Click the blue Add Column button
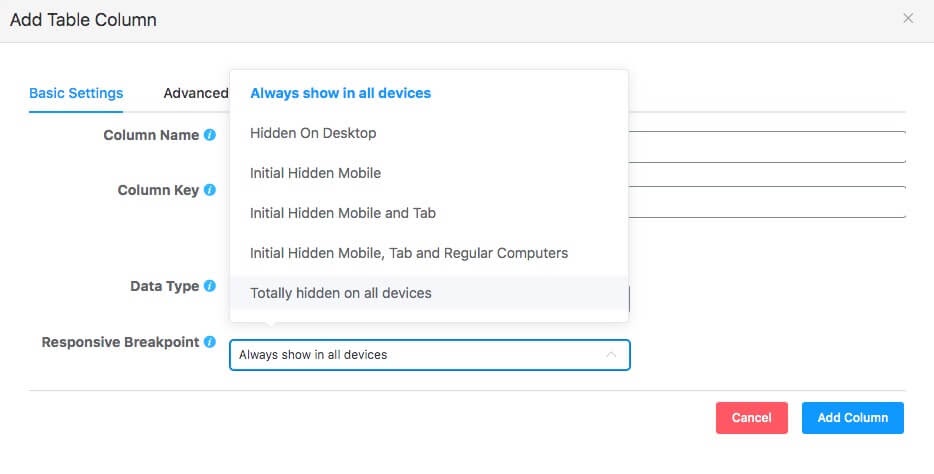The height and width of the screenshot is (474, 934). coord(852,417)
